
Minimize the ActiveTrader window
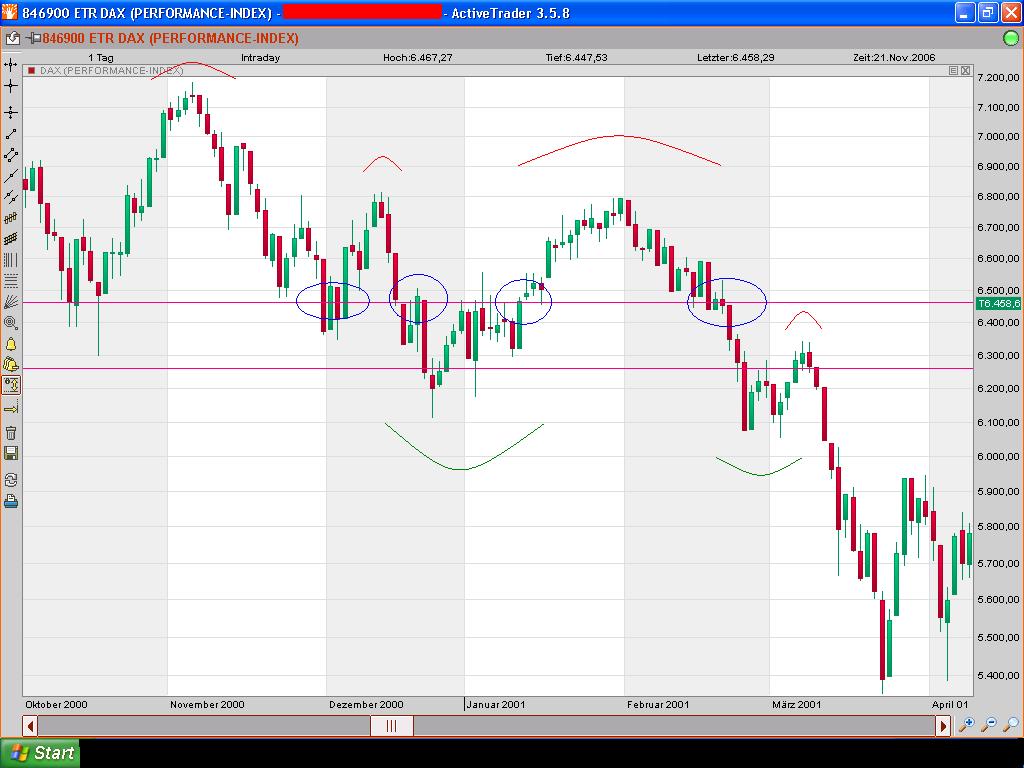pos(965,12)
